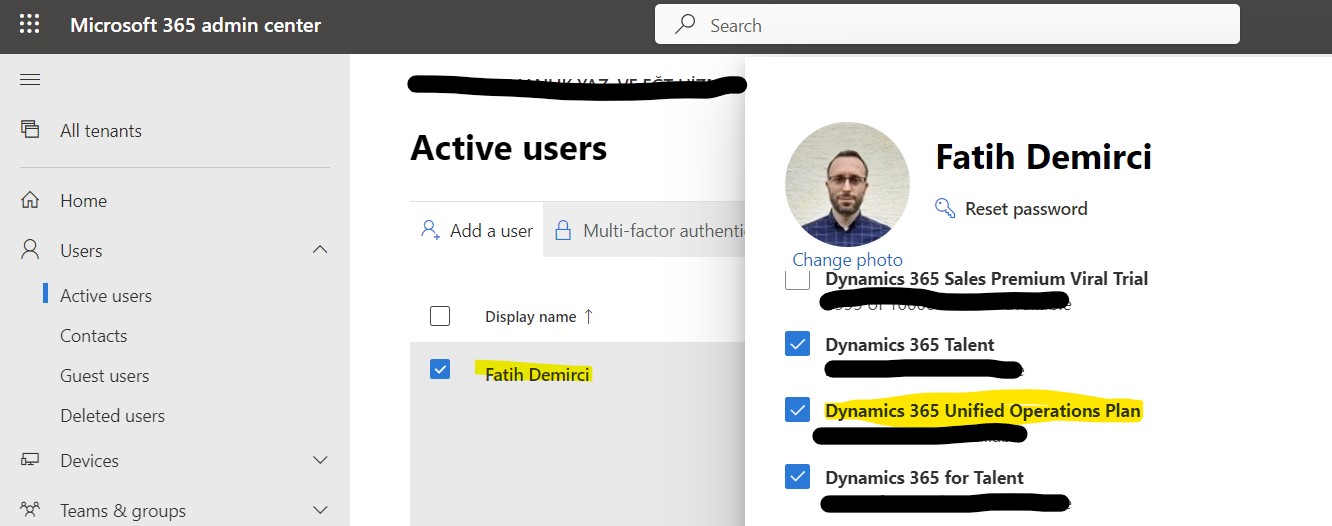
Task: Open All tenants in the sidebar
Action: coord(101,130)
